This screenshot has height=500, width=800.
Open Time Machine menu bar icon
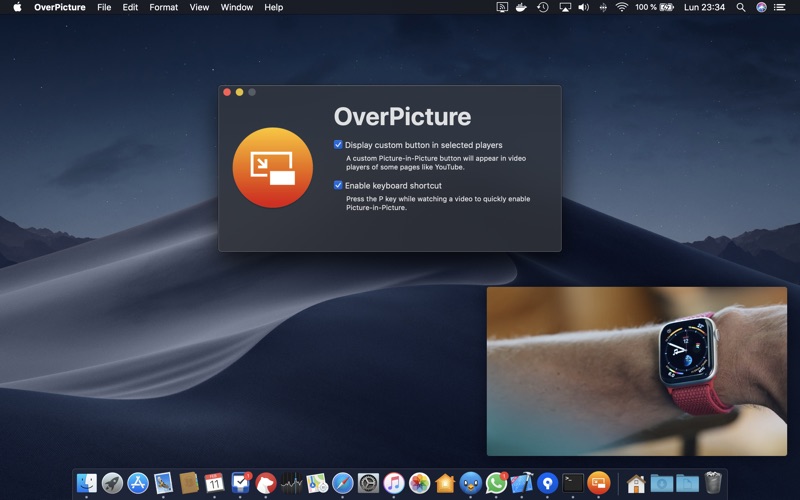point(543,7)
